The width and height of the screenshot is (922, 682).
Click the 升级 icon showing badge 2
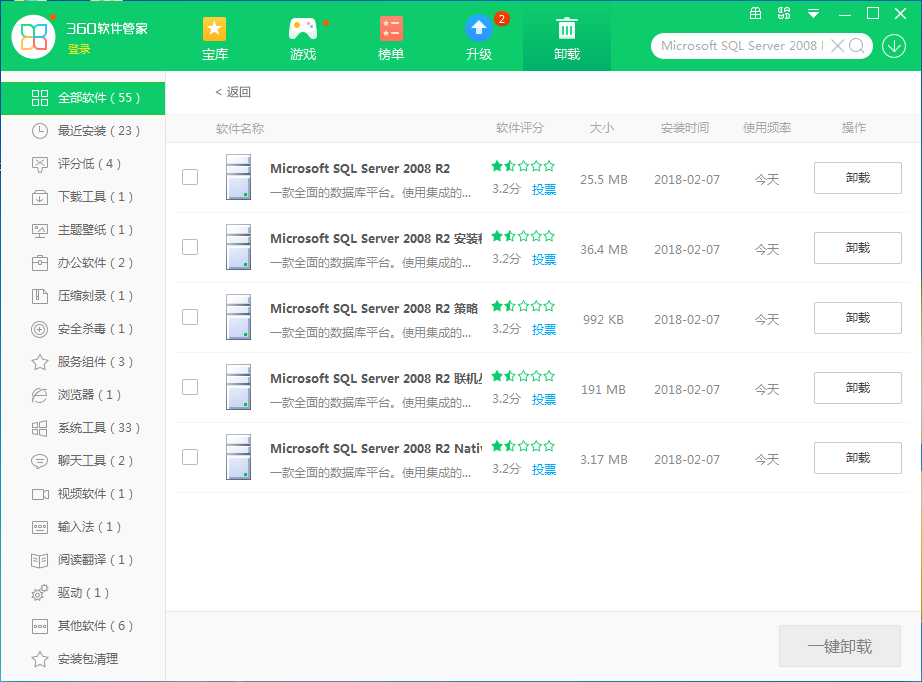(x=478, y=30)
